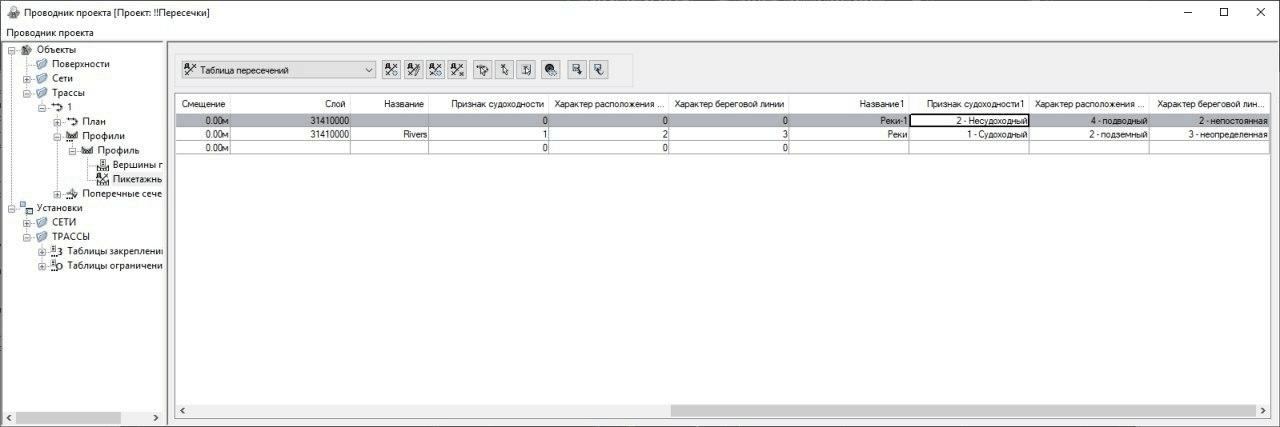Click the cell containing 2 - Несудоходный
The width and height of the screenshot is (1280, 427).
pos(969,120)
